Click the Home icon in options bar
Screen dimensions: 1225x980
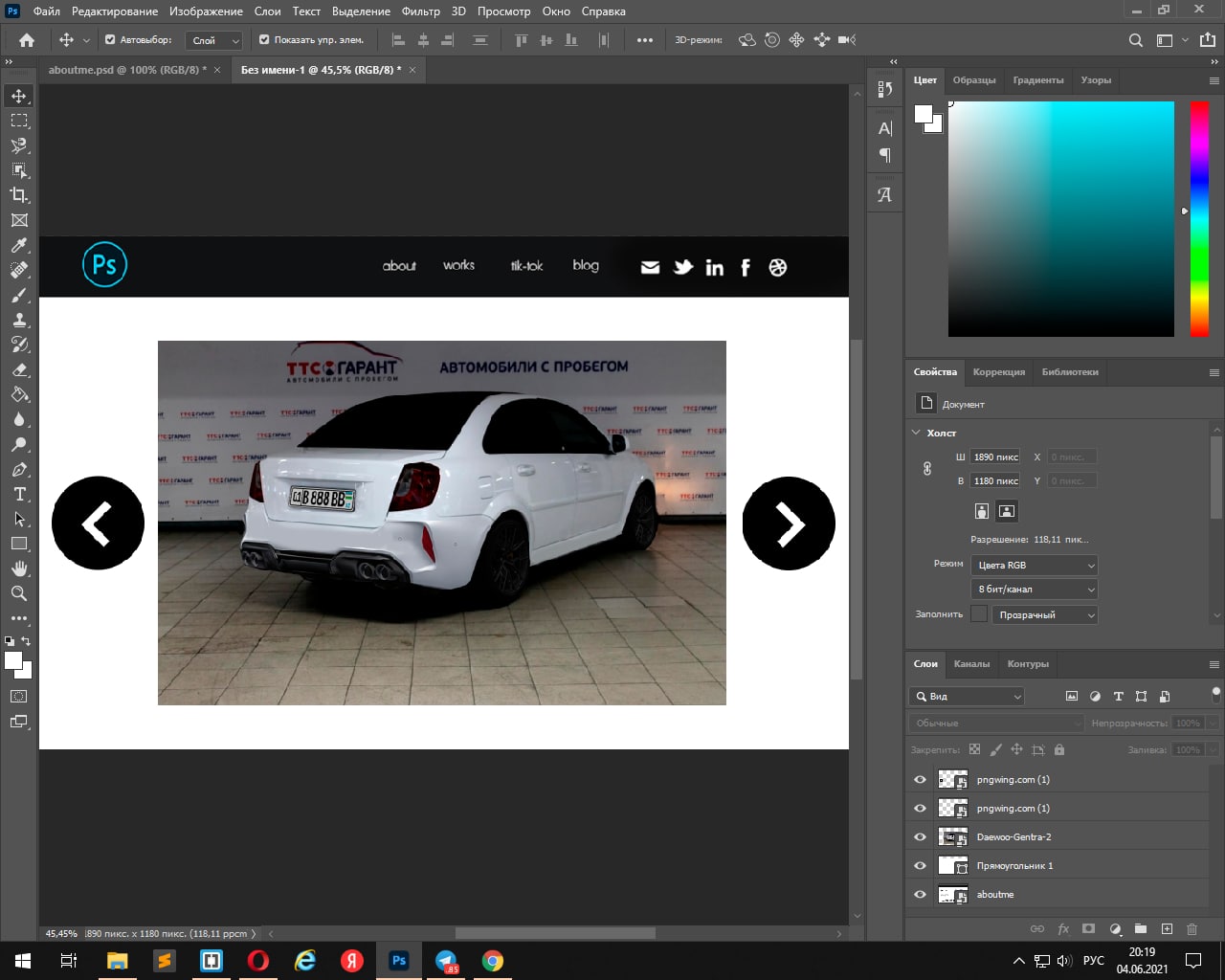click(x=27, y=40)
